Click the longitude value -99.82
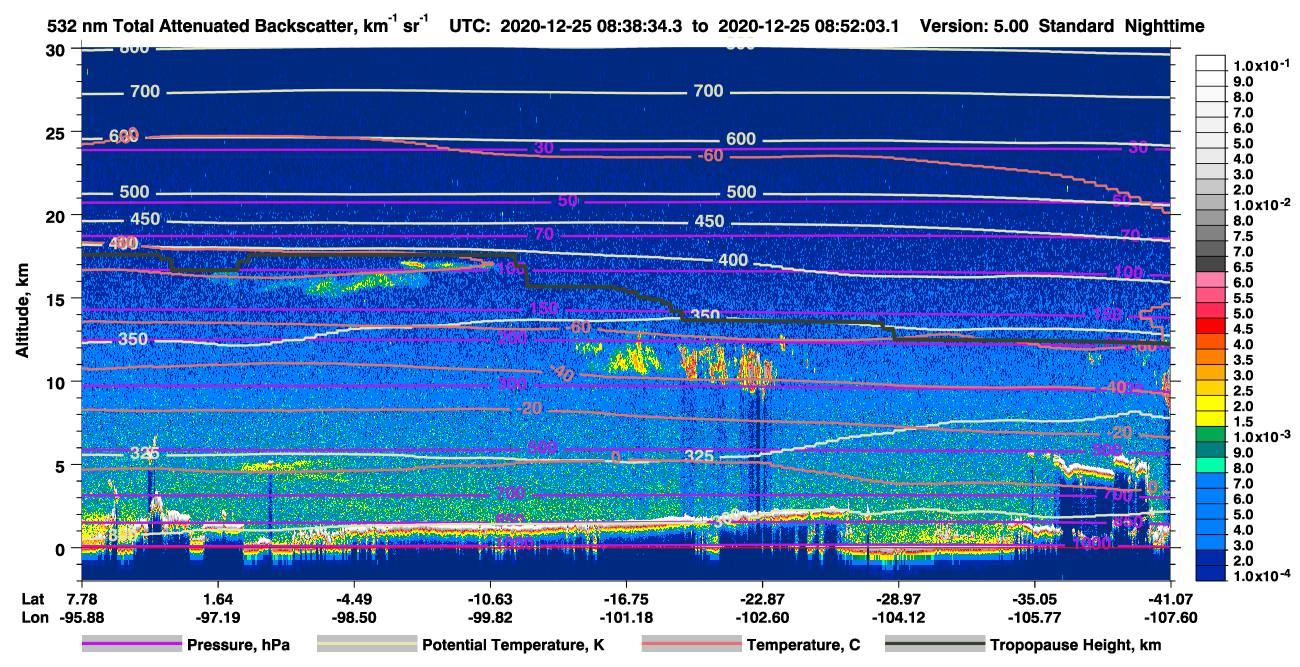Viewport: 1300px width, 667px height. [x=490, y=617]
